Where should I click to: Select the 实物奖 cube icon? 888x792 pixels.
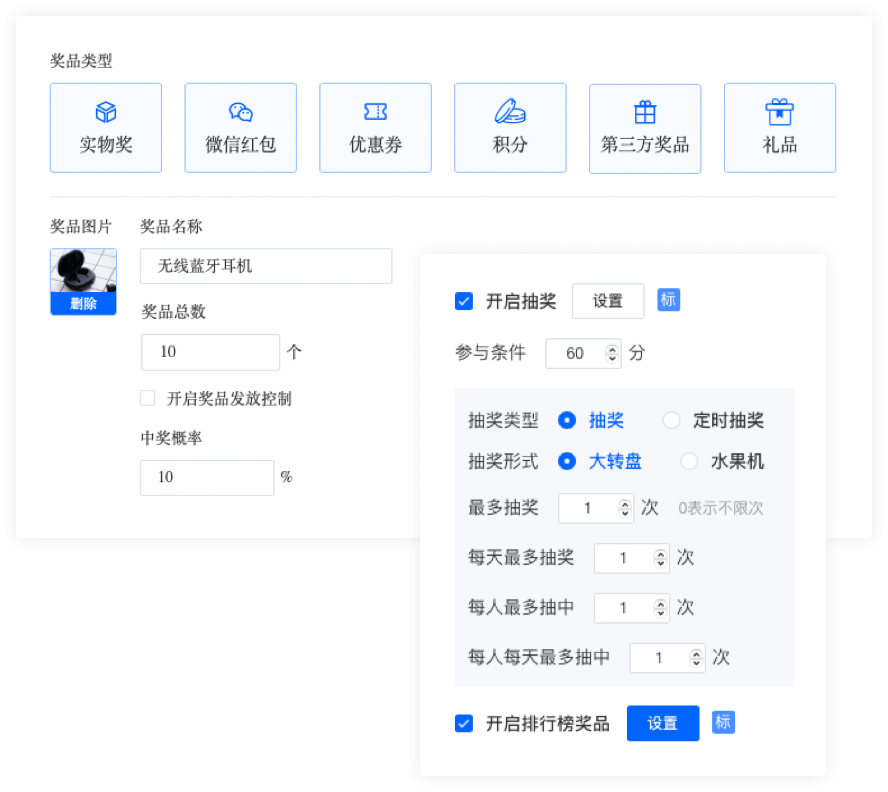coord(106,112)
